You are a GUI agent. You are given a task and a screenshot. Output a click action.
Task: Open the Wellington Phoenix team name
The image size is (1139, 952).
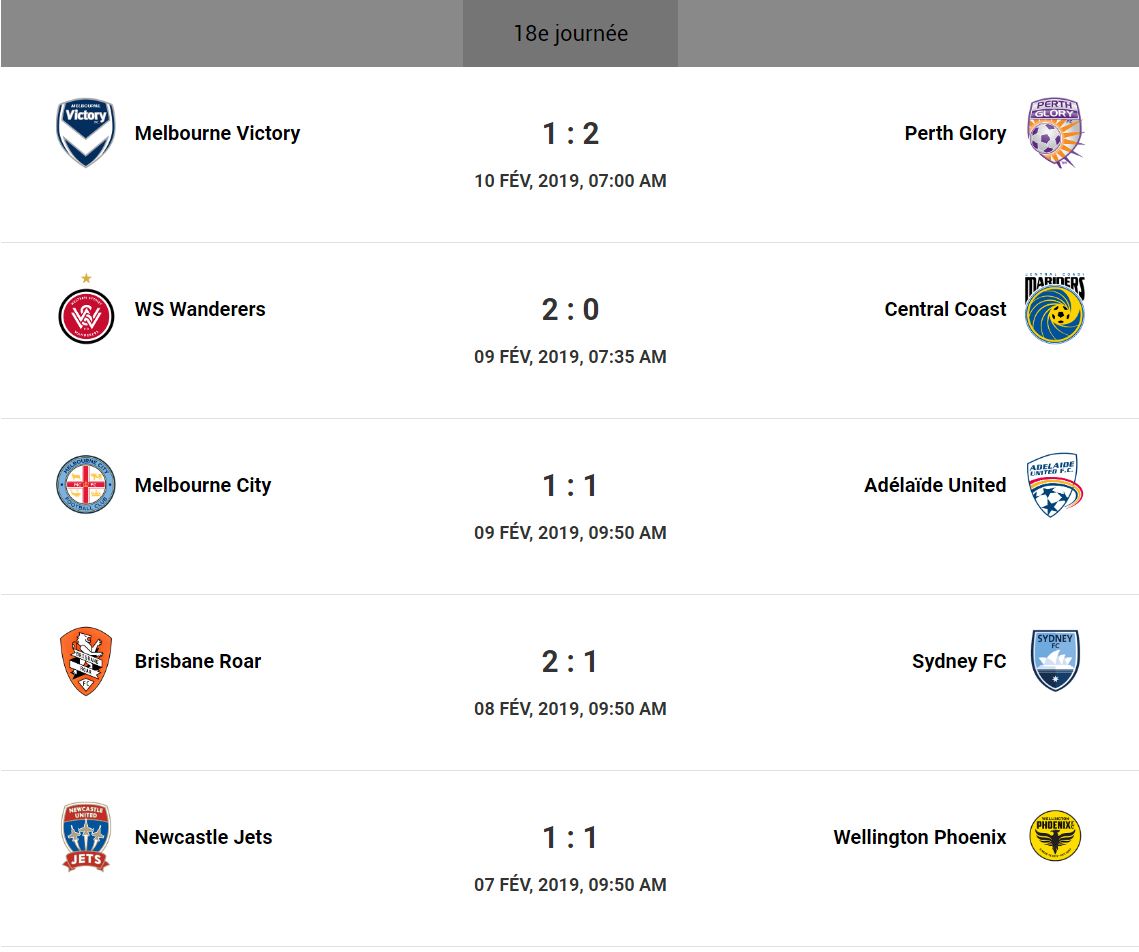pyautogui.click(x=919, y=837)
